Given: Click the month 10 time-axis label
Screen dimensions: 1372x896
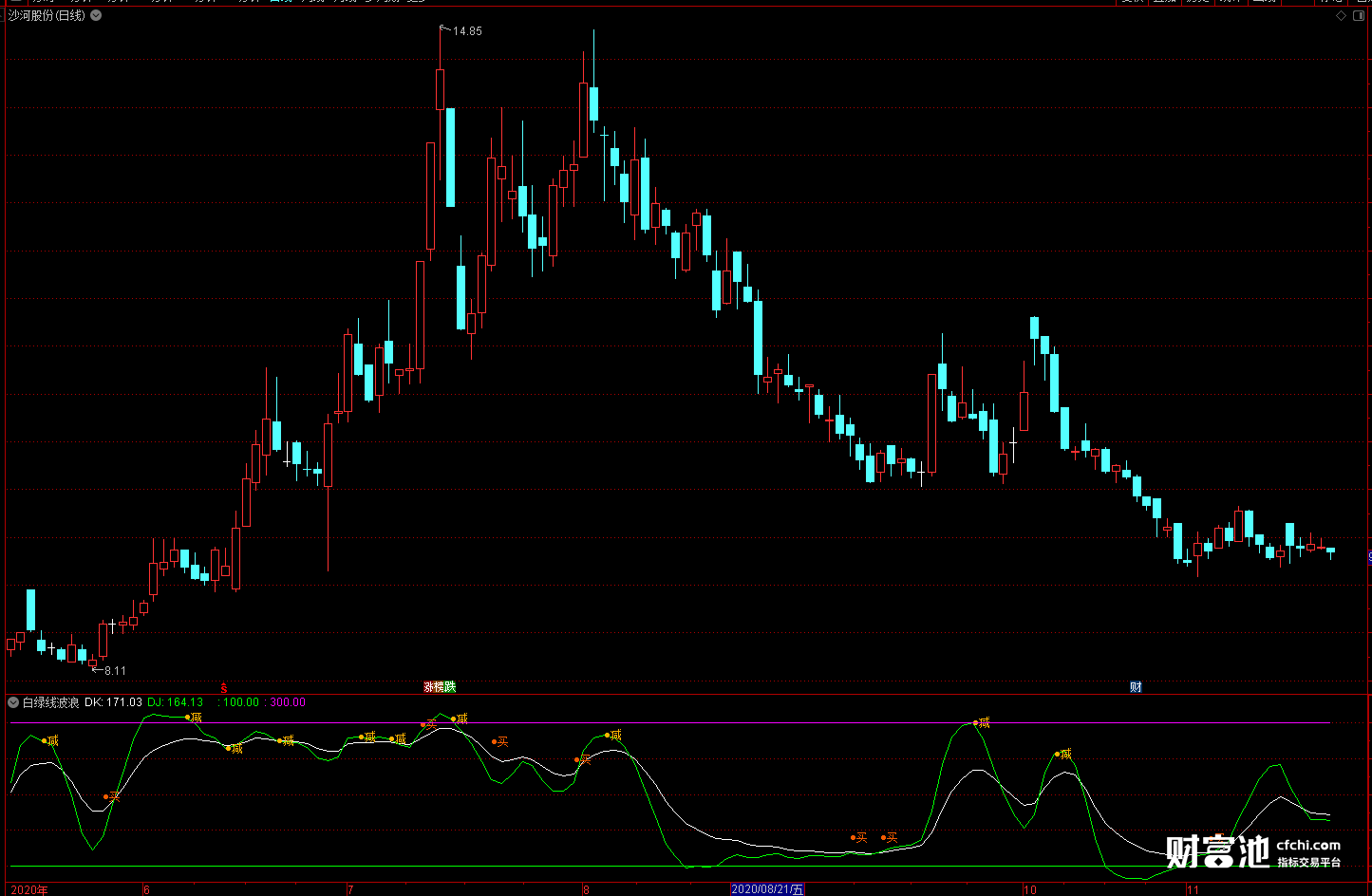Looking at the screenshot, I should tap(1030, 889).
